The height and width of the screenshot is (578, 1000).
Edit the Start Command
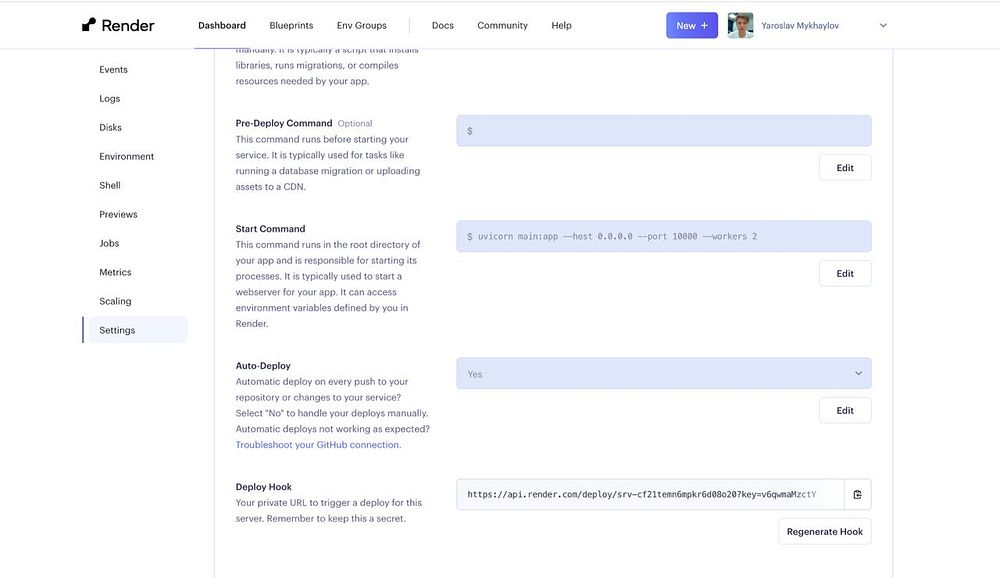tap(845, 274)
